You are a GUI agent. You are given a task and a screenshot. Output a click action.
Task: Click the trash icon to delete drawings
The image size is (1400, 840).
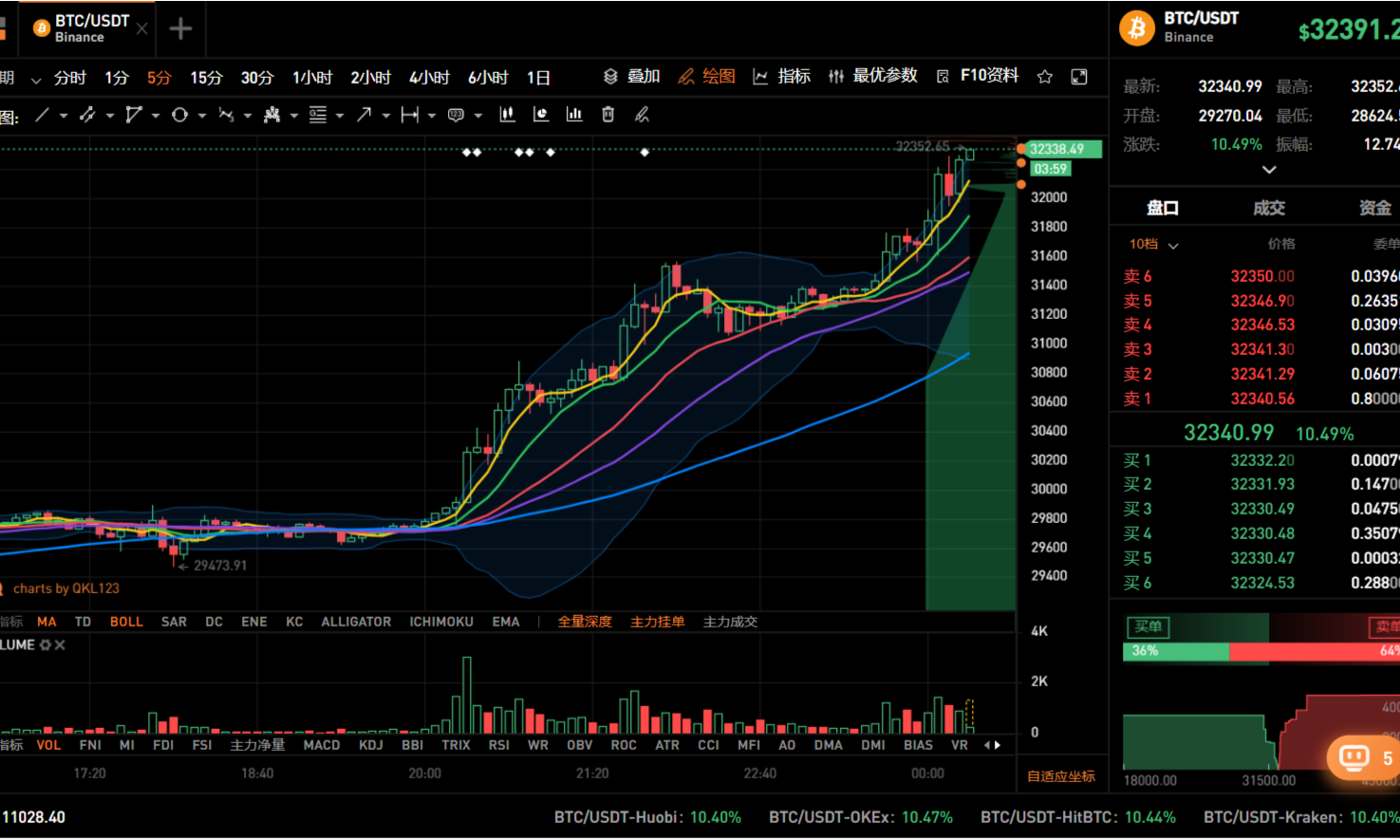coord(608,115)
